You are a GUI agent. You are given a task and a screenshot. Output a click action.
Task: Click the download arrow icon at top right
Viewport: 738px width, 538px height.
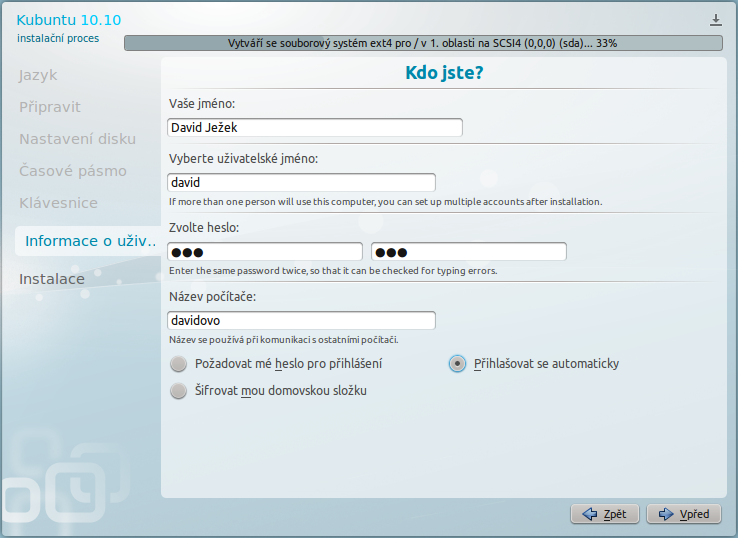tap(715, 20)
